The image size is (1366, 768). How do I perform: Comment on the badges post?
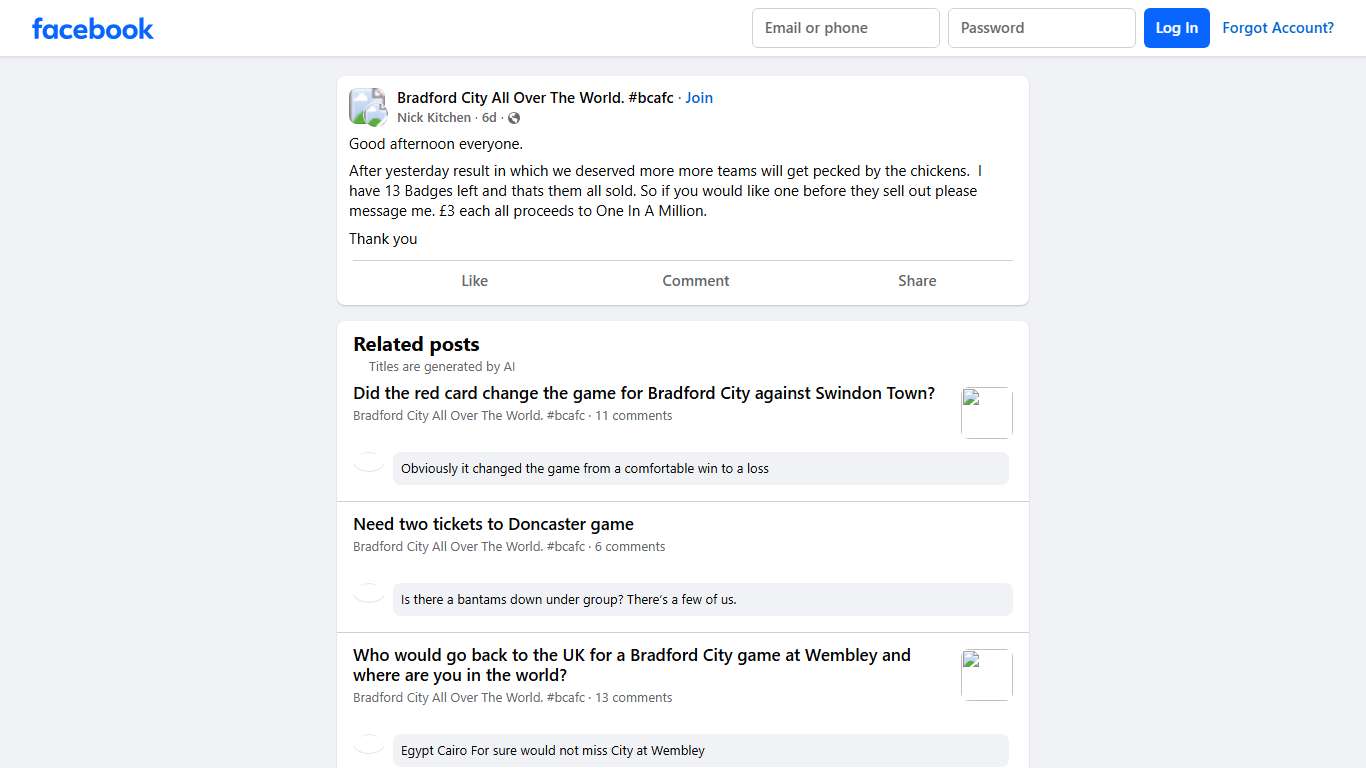695,281
